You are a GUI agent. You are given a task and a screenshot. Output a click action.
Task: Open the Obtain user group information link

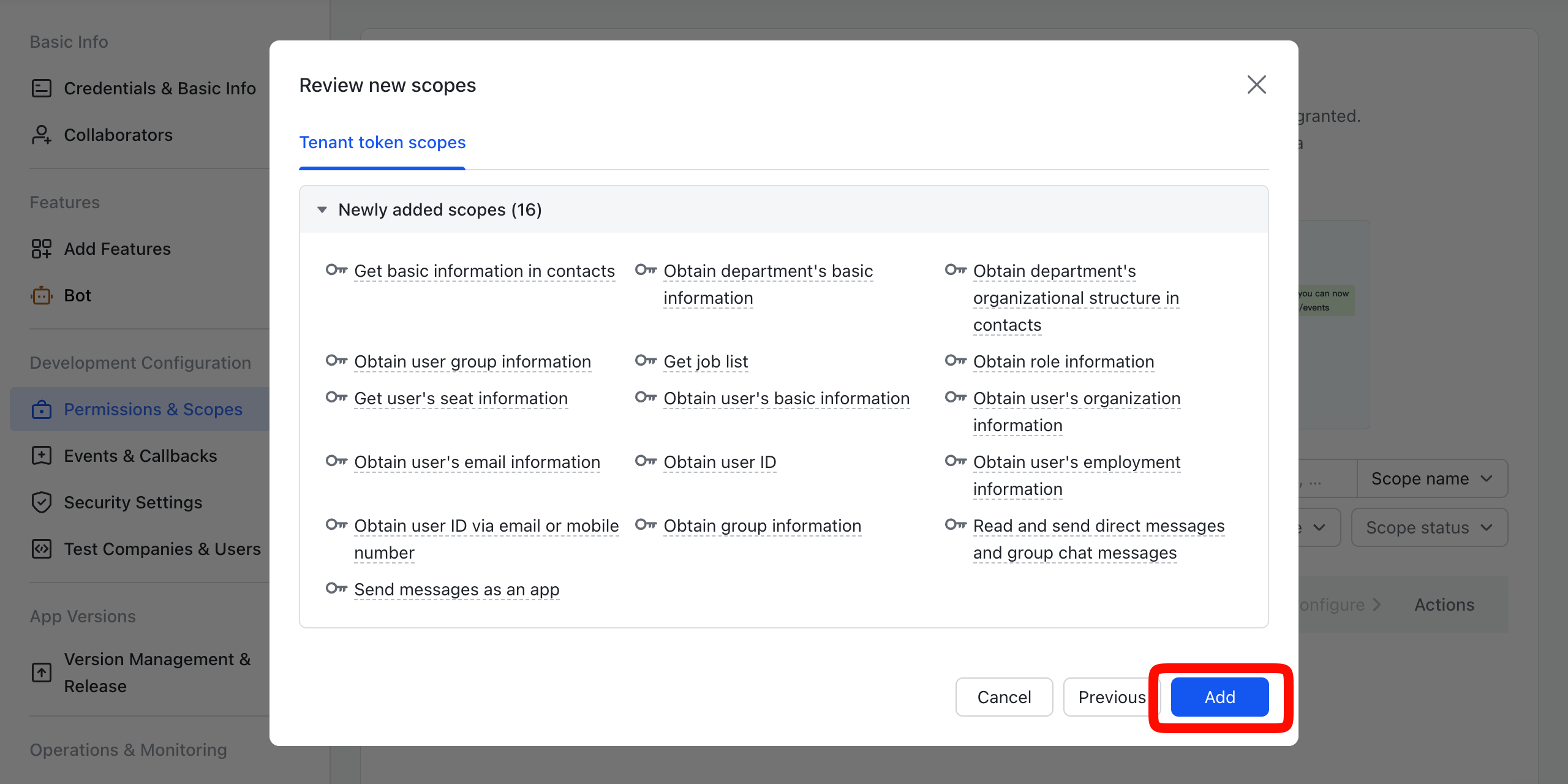pos(472,361)
